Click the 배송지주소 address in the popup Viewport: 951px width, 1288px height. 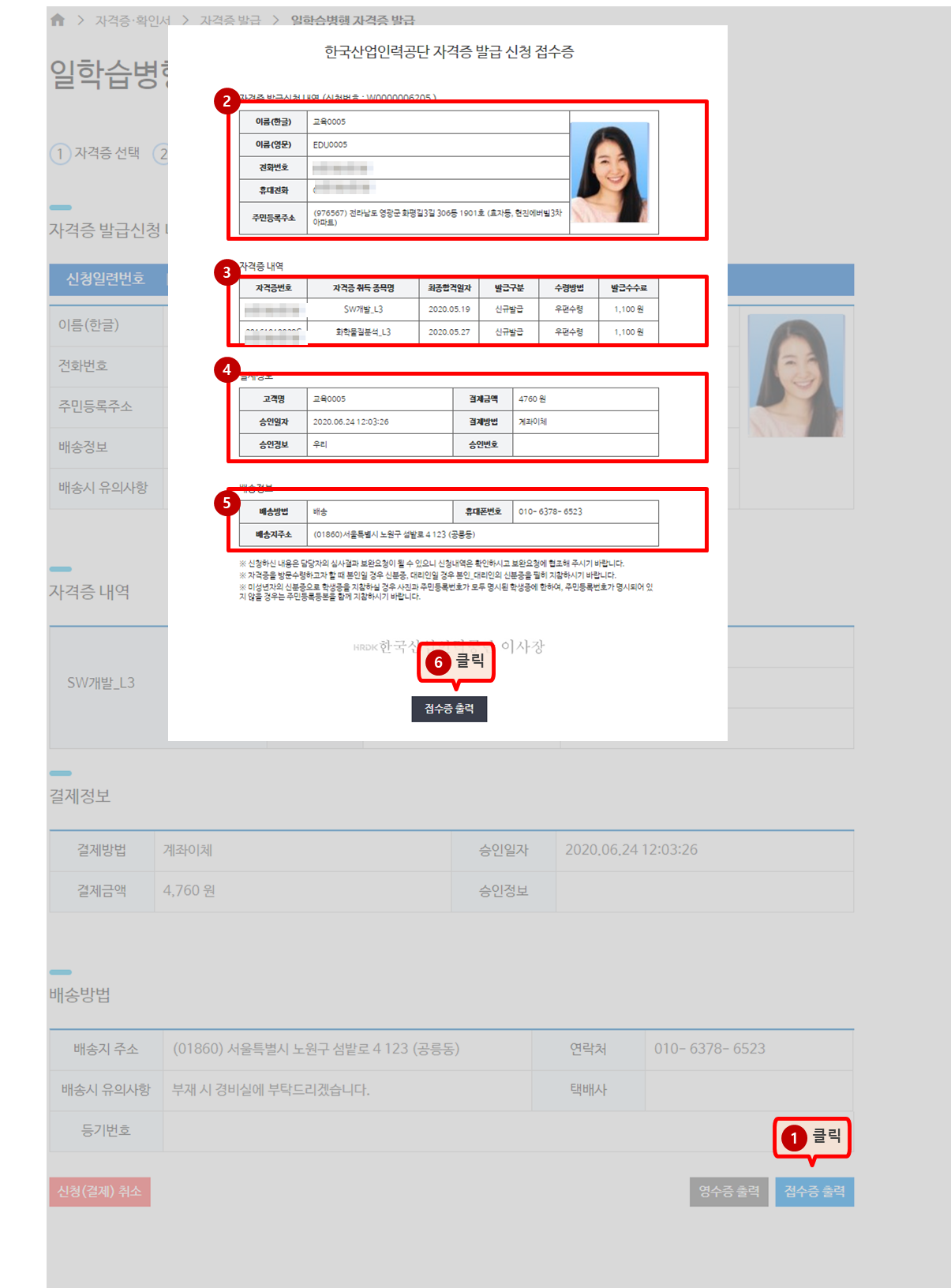tap(394, 534)
